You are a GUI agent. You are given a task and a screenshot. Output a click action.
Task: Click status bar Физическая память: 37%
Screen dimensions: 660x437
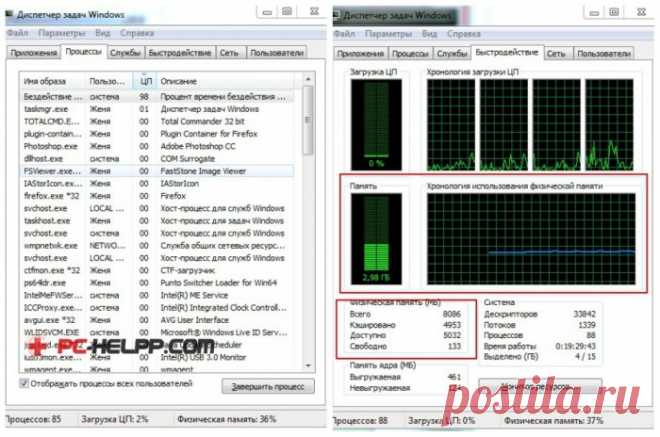pos(554,421)
